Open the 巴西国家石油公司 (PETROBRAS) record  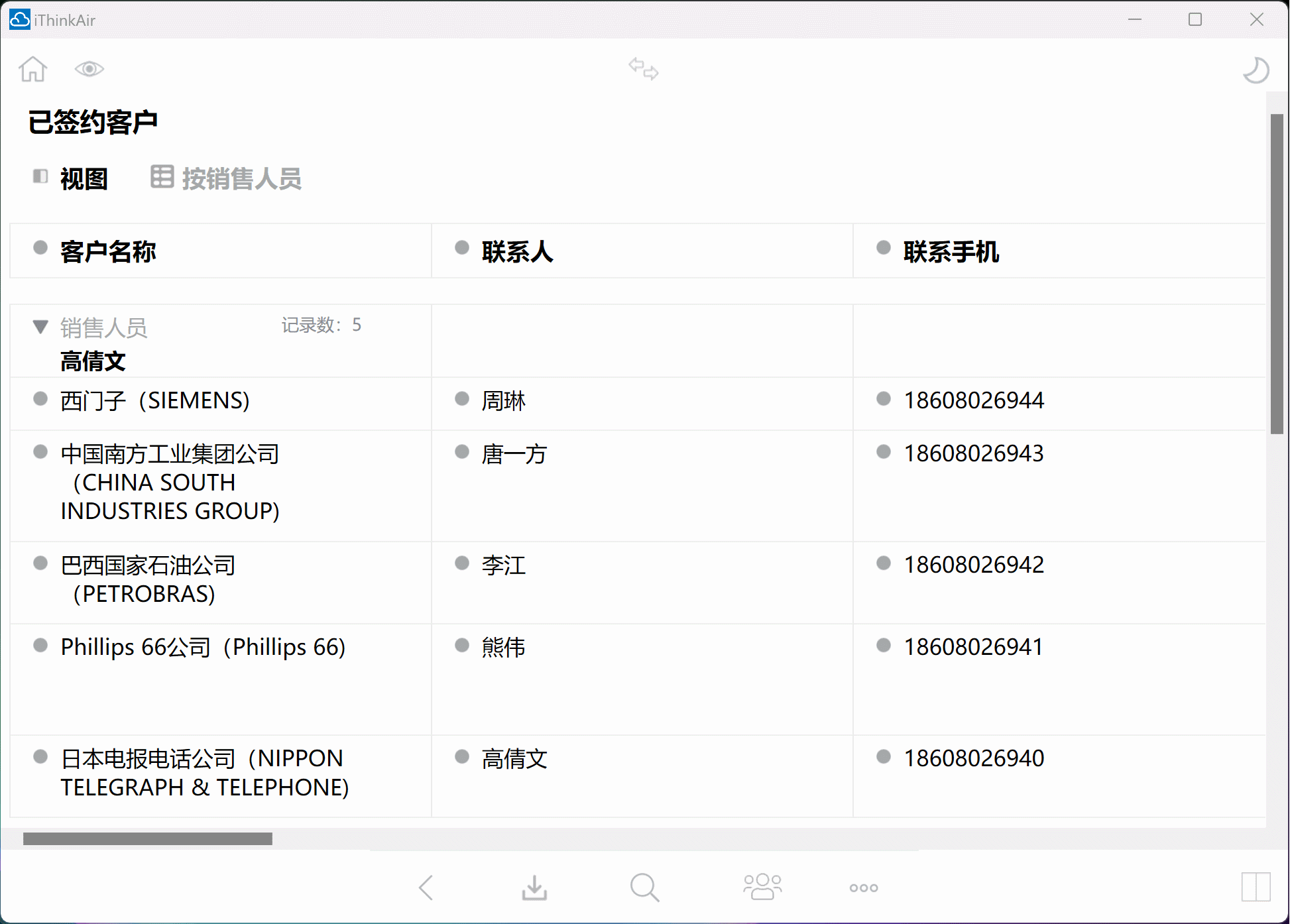pyautogui.click(x=148, y=579)
